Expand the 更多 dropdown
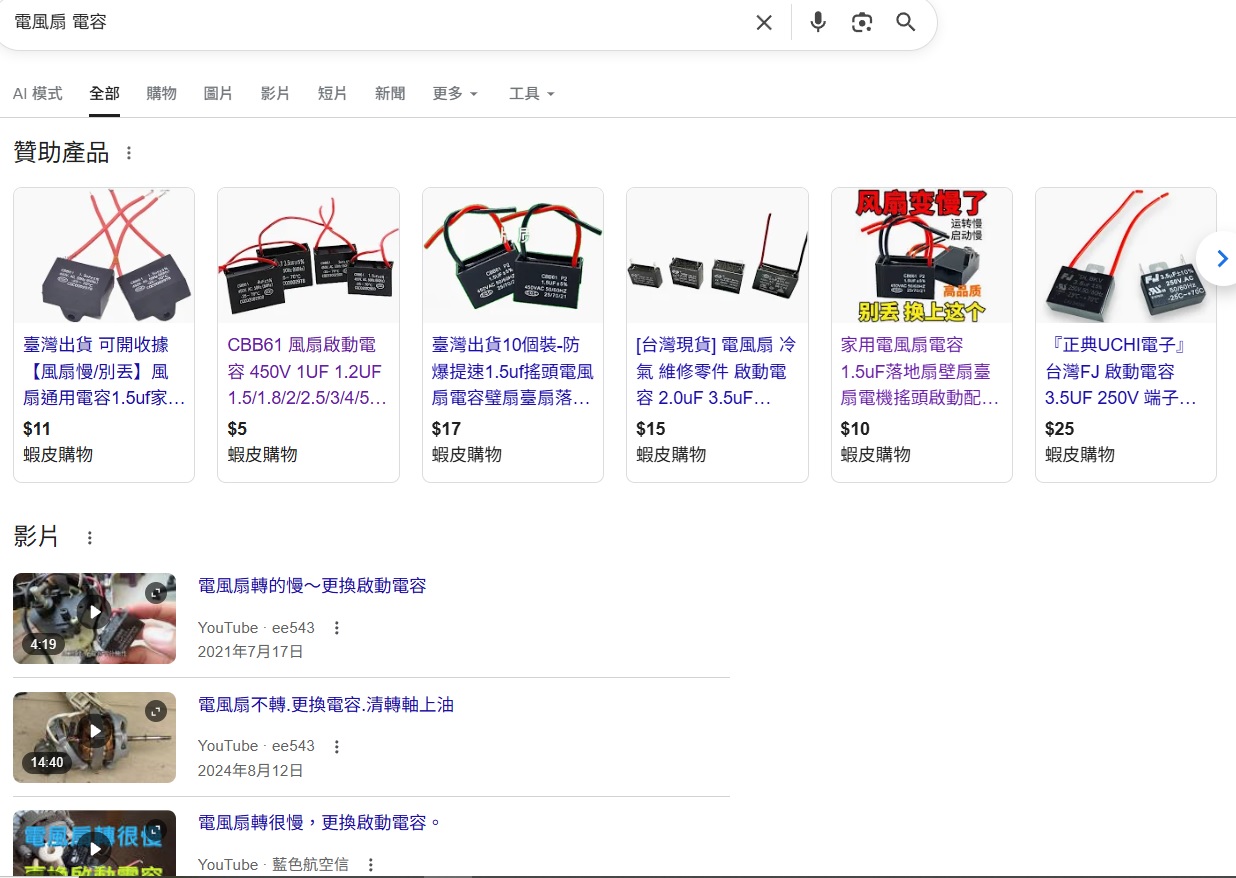Viewport: 1236px width, 878px height. [455, 93]
